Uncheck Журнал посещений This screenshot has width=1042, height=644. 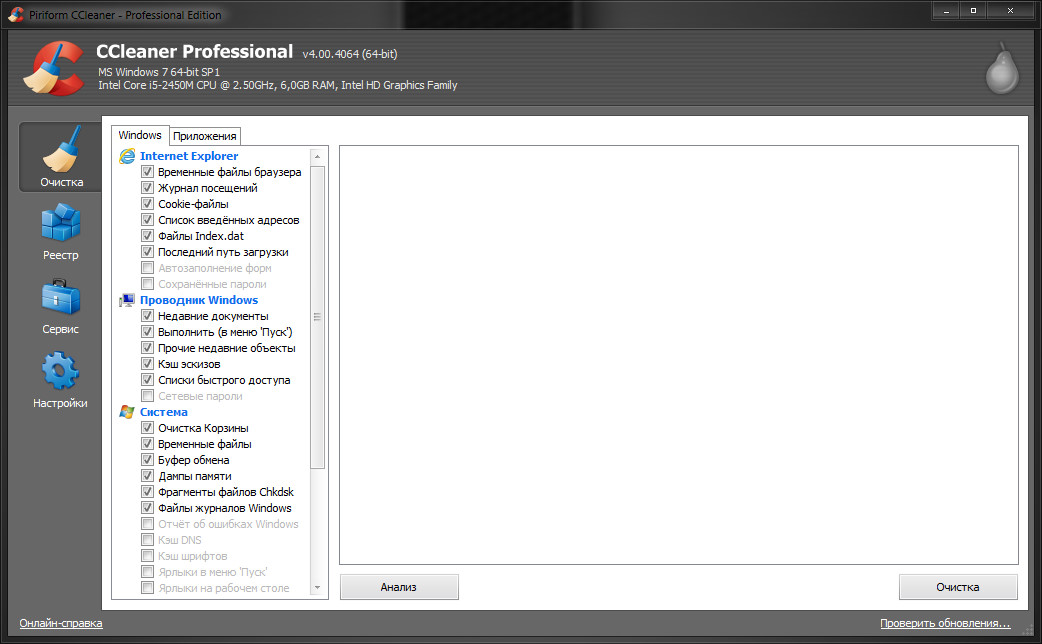pyautogui.click(x=148, y=188)
